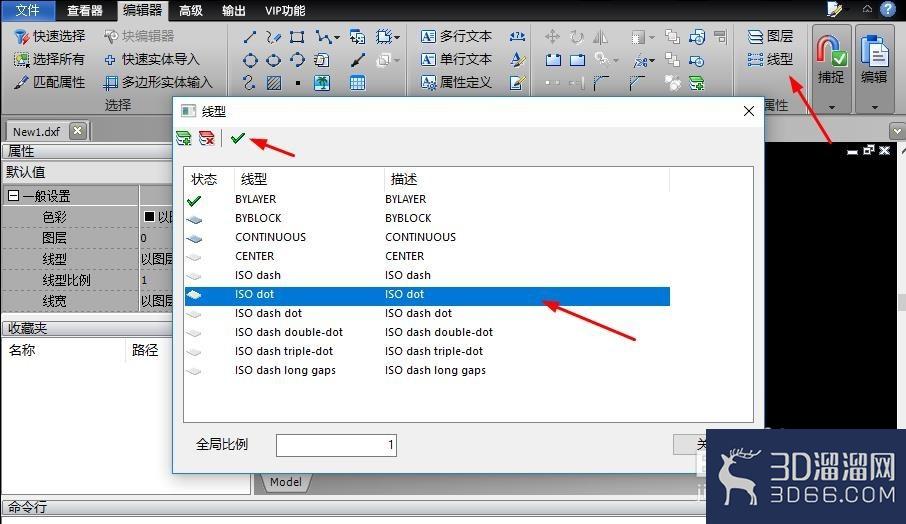Viewport: 906px width, 524px height.
Task: Select the Hatch fill tool
Action: 274,83
